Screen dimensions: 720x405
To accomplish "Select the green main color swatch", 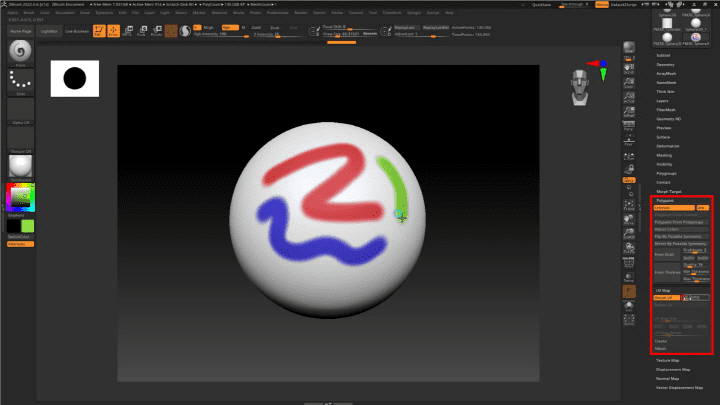I will coord(28,226).
